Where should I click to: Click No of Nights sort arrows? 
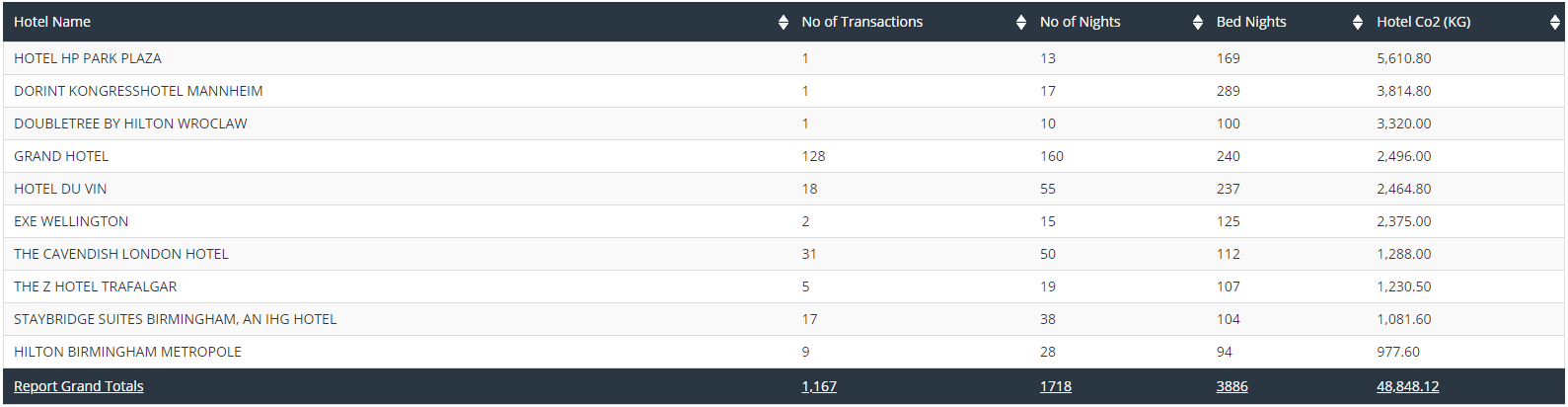1198,22
